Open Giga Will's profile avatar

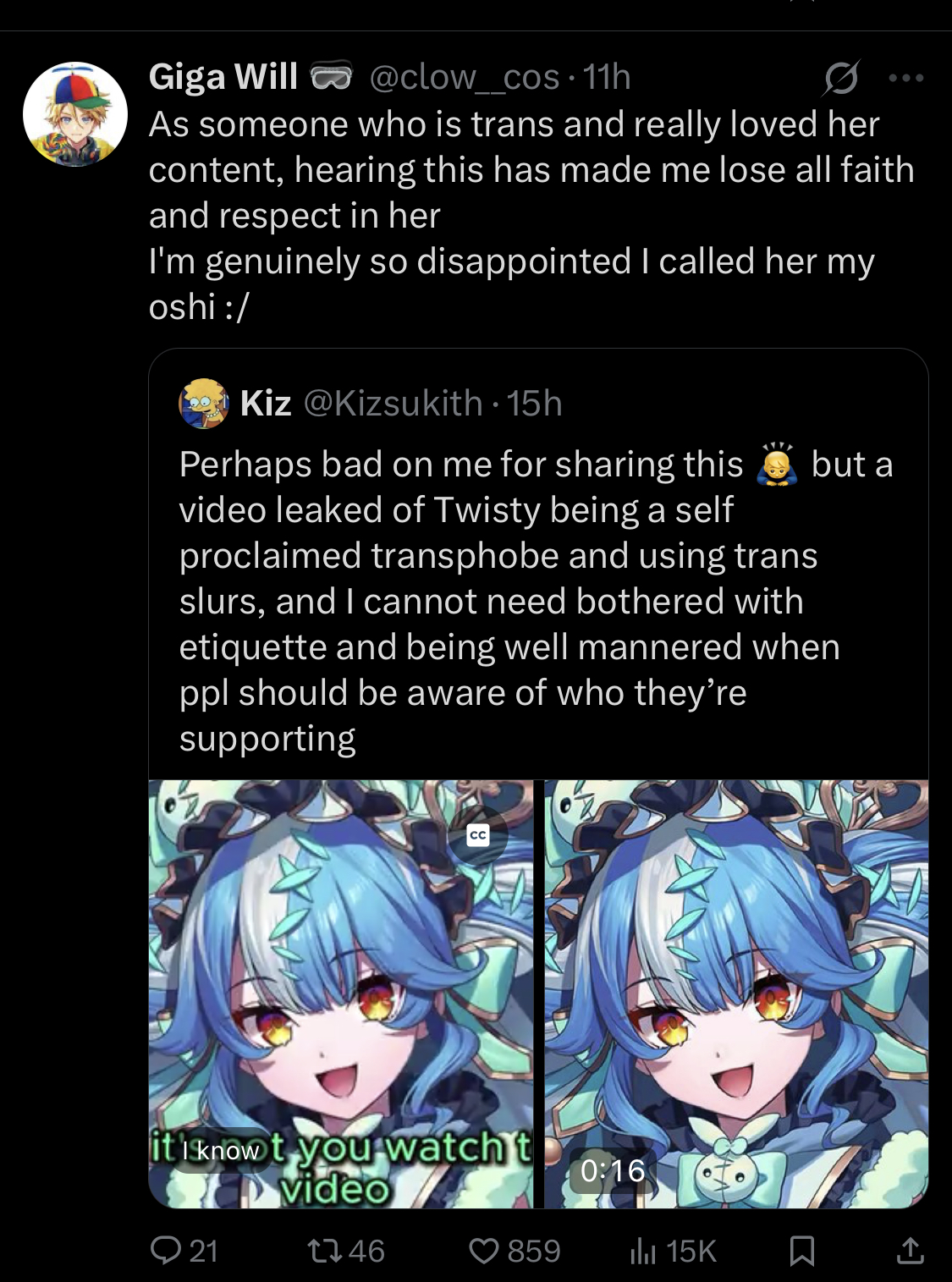click(74, 113)
